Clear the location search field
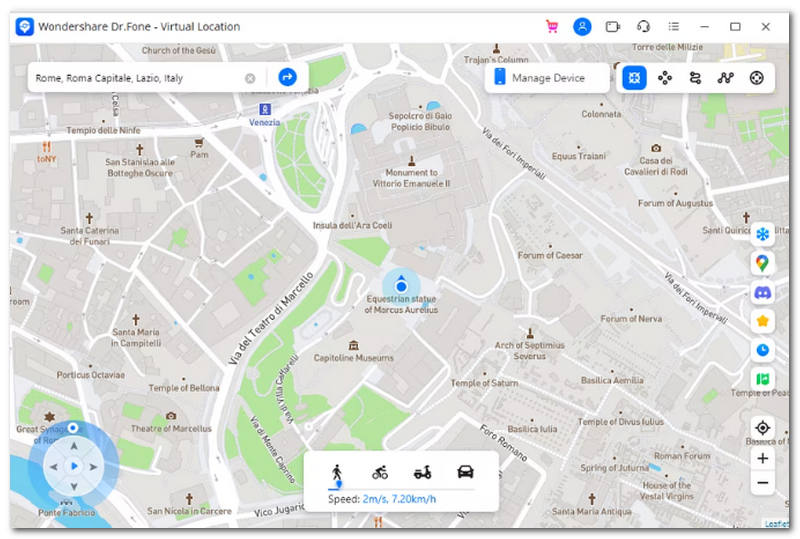This screenshot has height=539, width=800. 250,78
